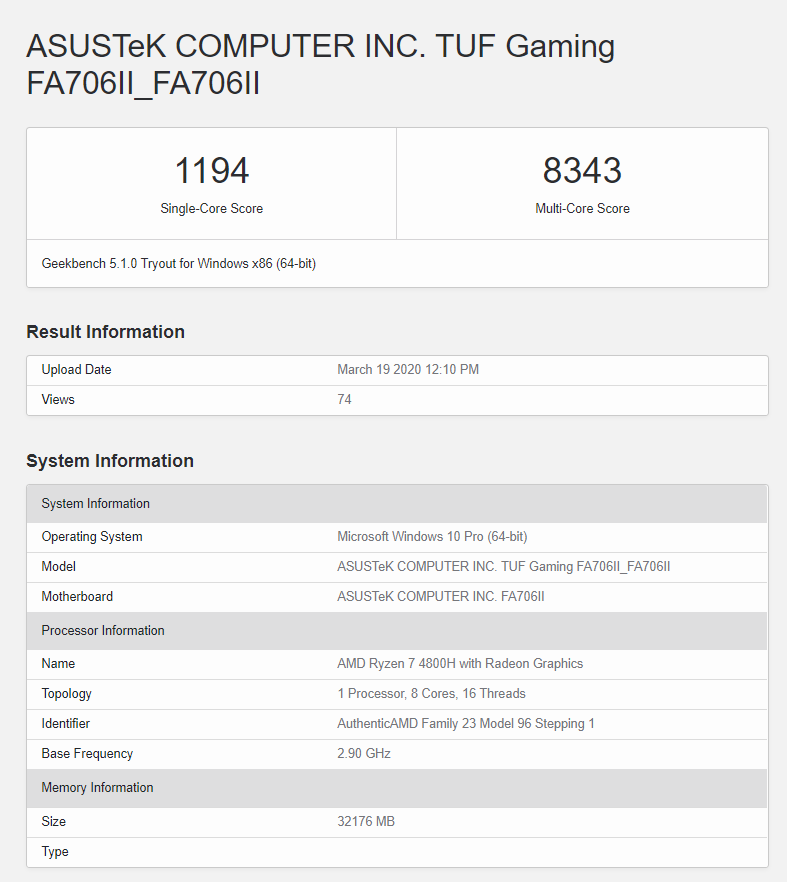This screenshot has width=787, height=882.
Task: Click the Model value TUF Gaming FA706II_FA706II
Action: tap(503, 566)
